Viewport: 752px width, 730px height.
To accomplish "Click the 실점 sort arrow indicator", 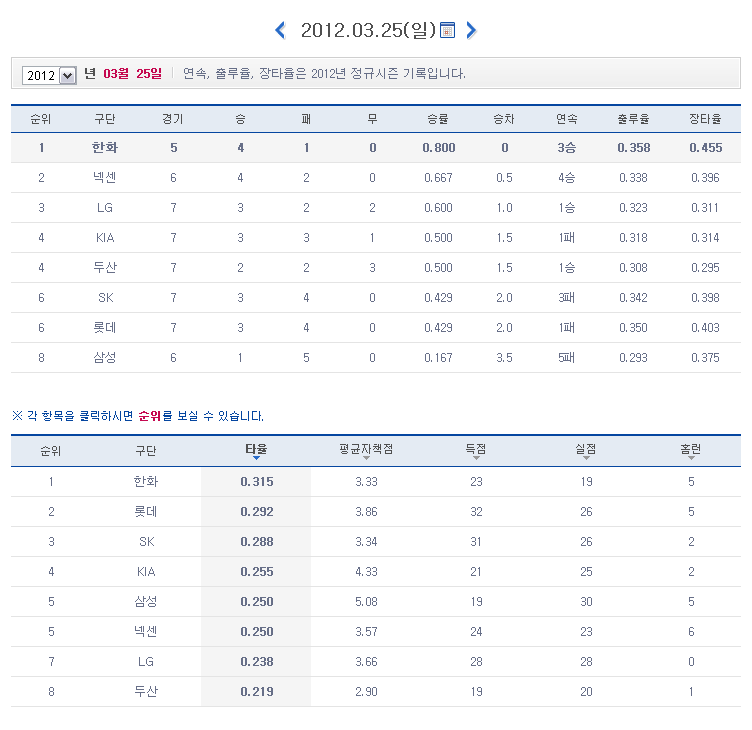I will tap(586, 459).
